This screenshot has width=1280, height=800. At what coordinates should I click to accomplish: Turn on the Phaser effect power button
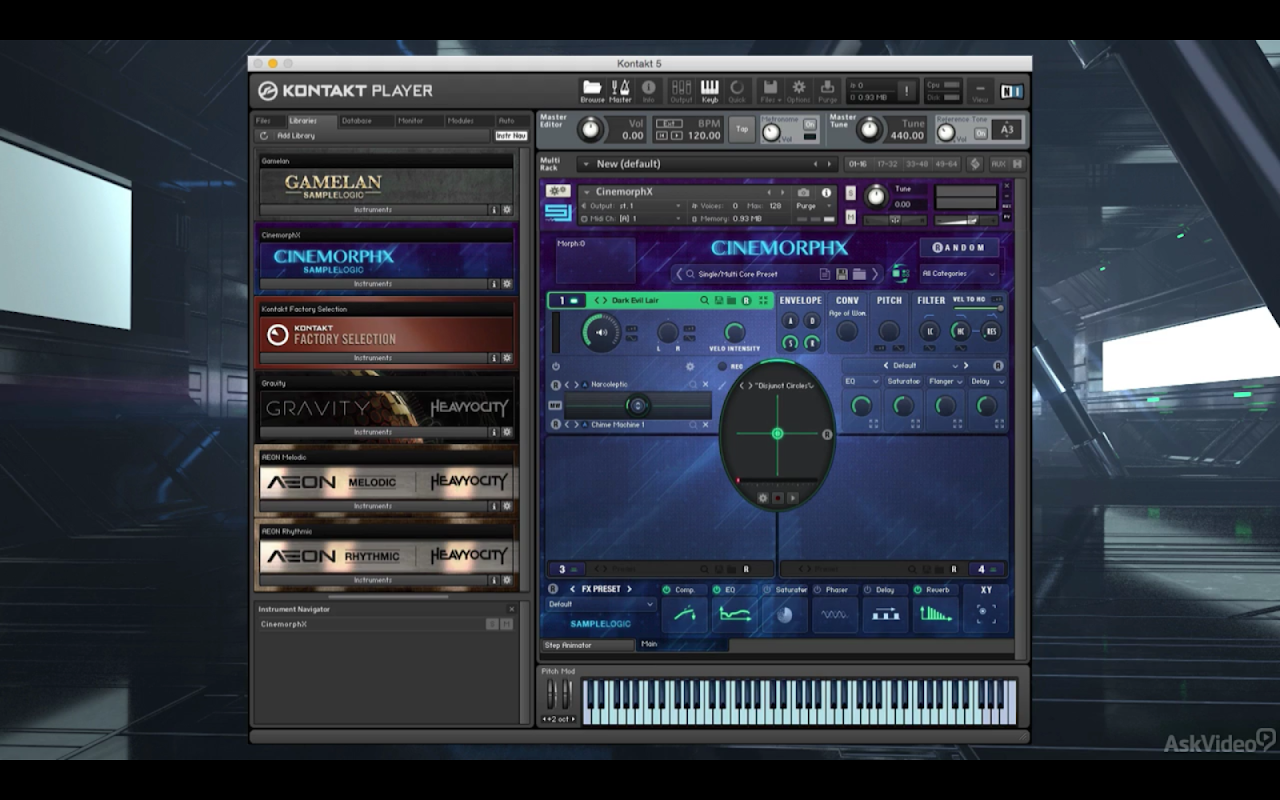[817, 590]
